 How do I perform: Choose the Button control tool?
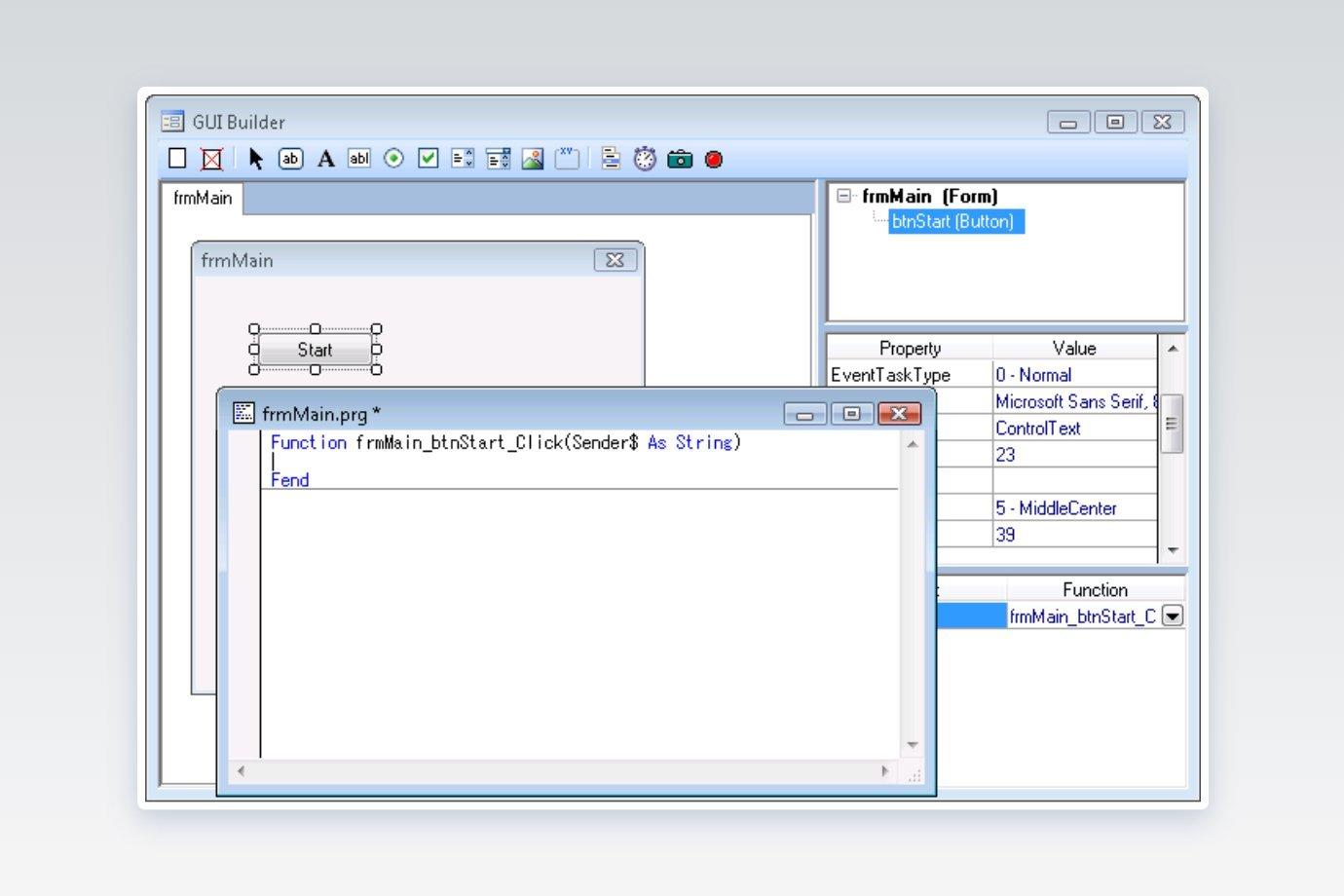pyautogui.click(x=290, y=159)
